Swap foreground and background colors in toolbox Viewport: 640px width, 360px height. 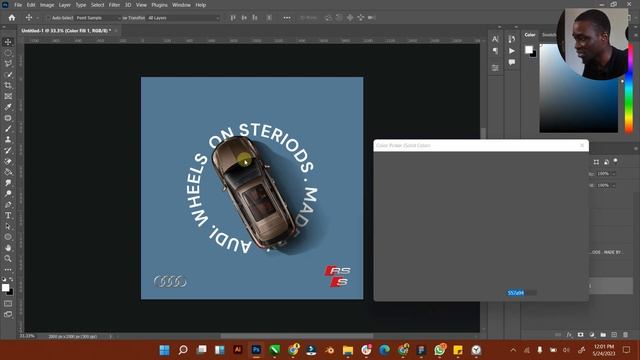[11, 280]
